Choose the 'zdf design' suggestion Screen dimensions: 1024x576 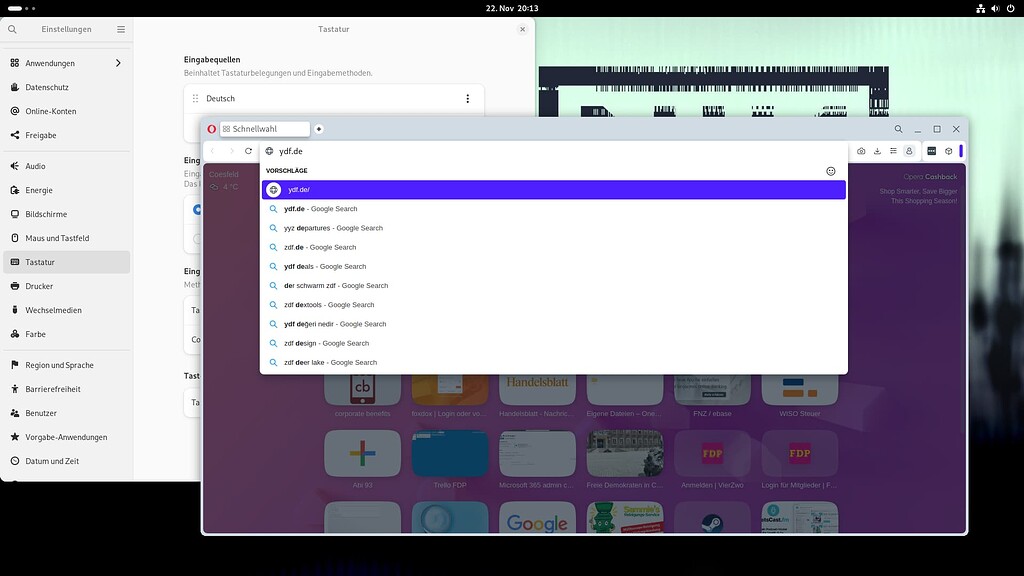[x=554, y=344]
